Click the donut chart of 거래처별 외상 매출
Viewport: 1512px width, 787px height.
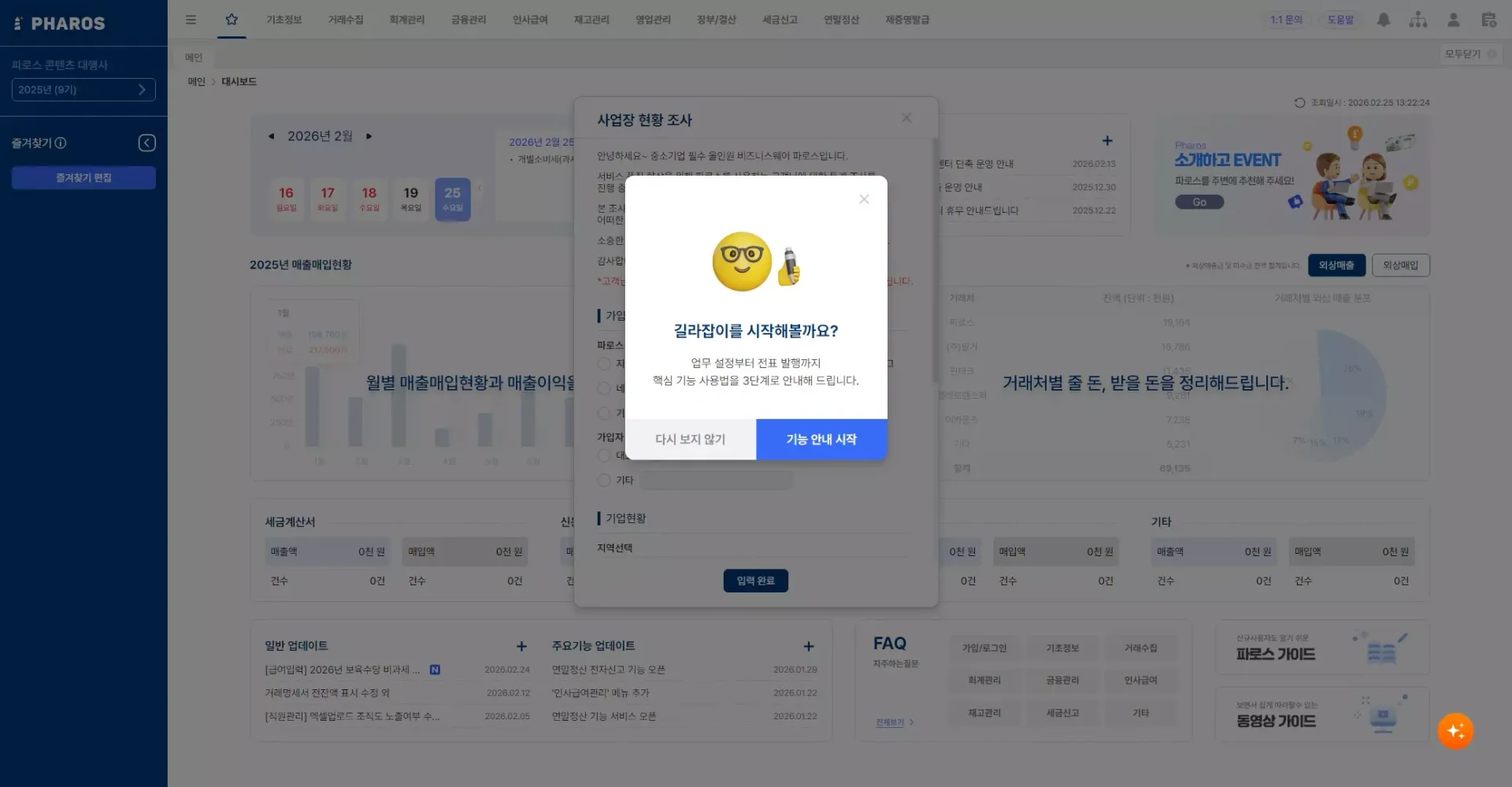(x=1331, y=394)
